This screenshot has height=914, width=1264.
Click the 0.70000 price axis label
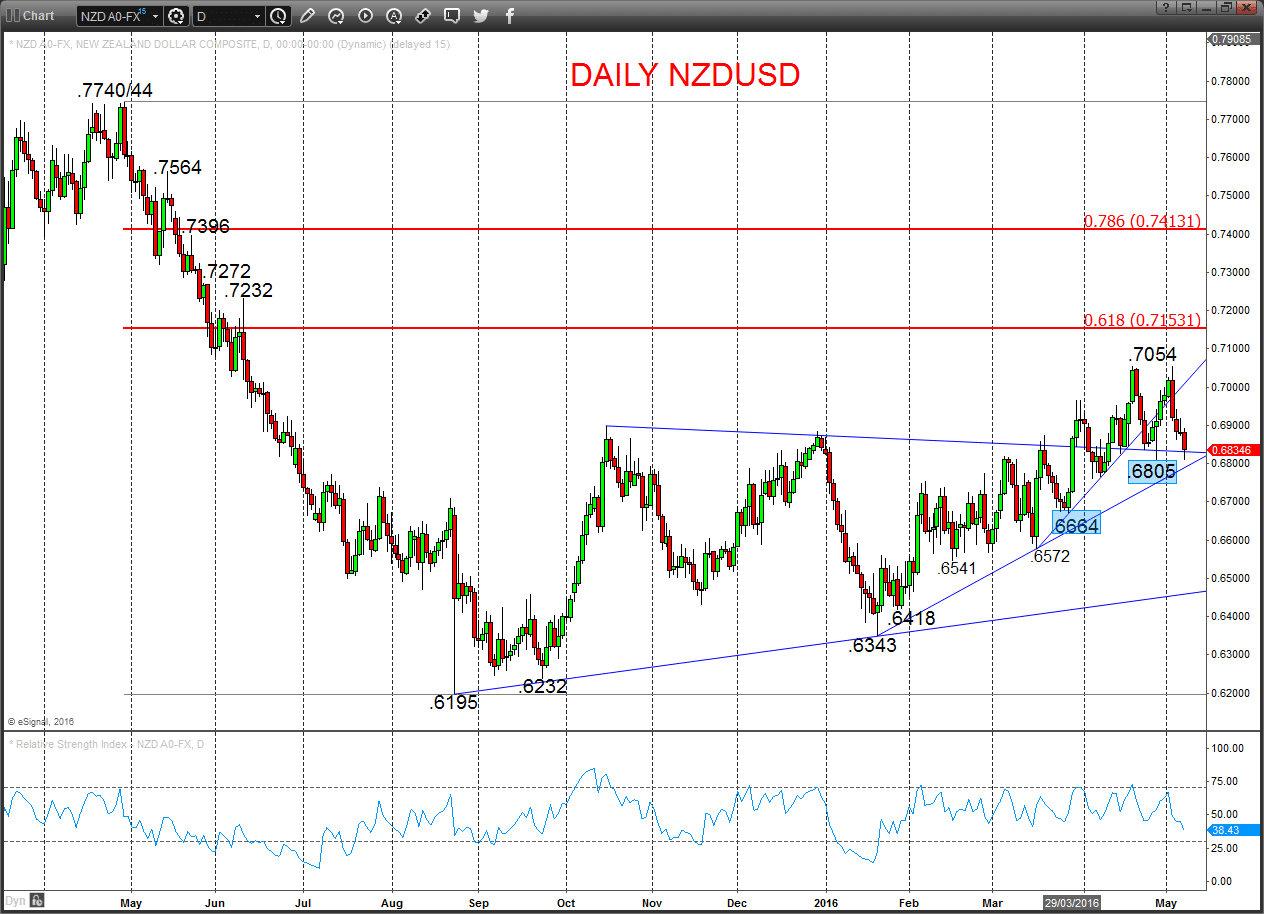(x=1231, y=387)
